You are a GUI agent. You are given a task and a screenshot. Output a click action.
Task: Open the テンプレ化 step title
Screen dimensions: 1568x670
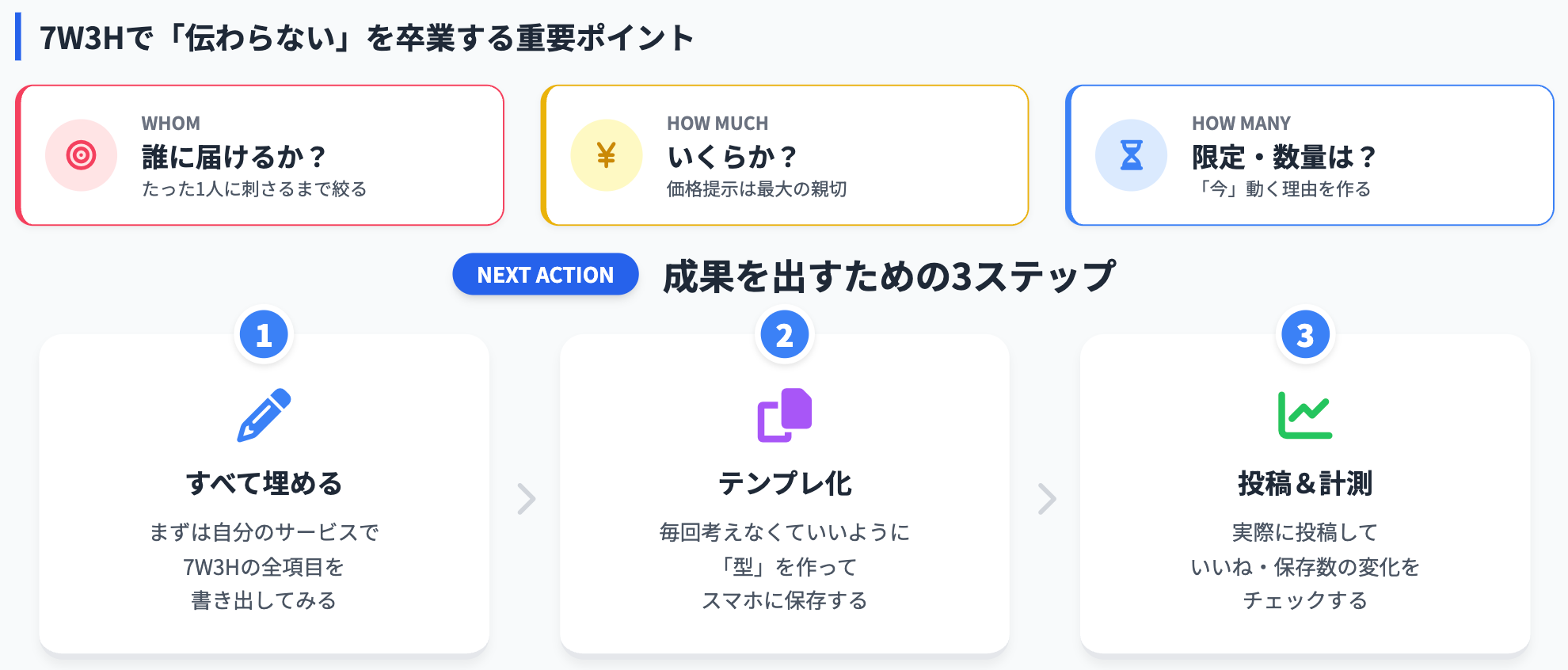point(784,483)
